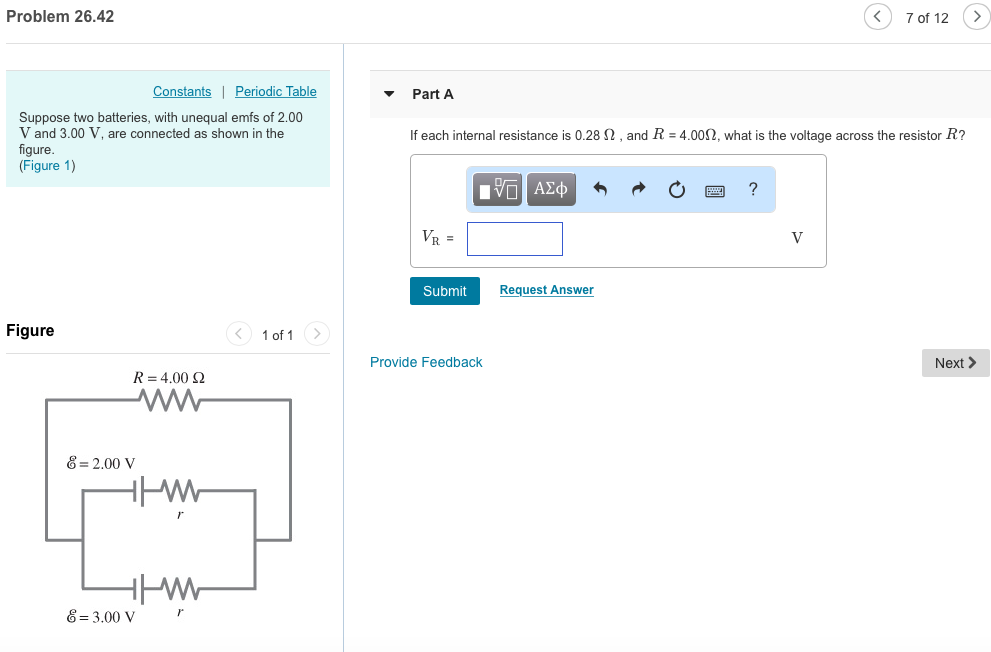Open the on-screen keyboard icon
Image resolution: width=991 pixels, height=652 pixels.
[713, 189]
